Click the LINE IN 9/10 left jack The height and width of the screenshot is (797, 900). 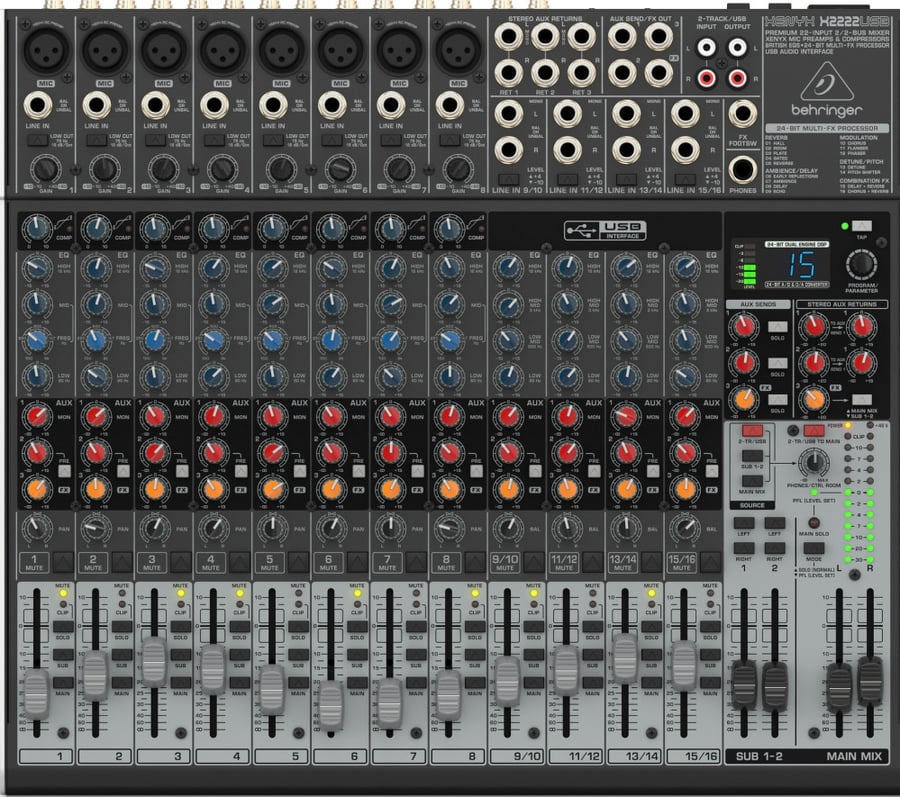coord(509,114)
